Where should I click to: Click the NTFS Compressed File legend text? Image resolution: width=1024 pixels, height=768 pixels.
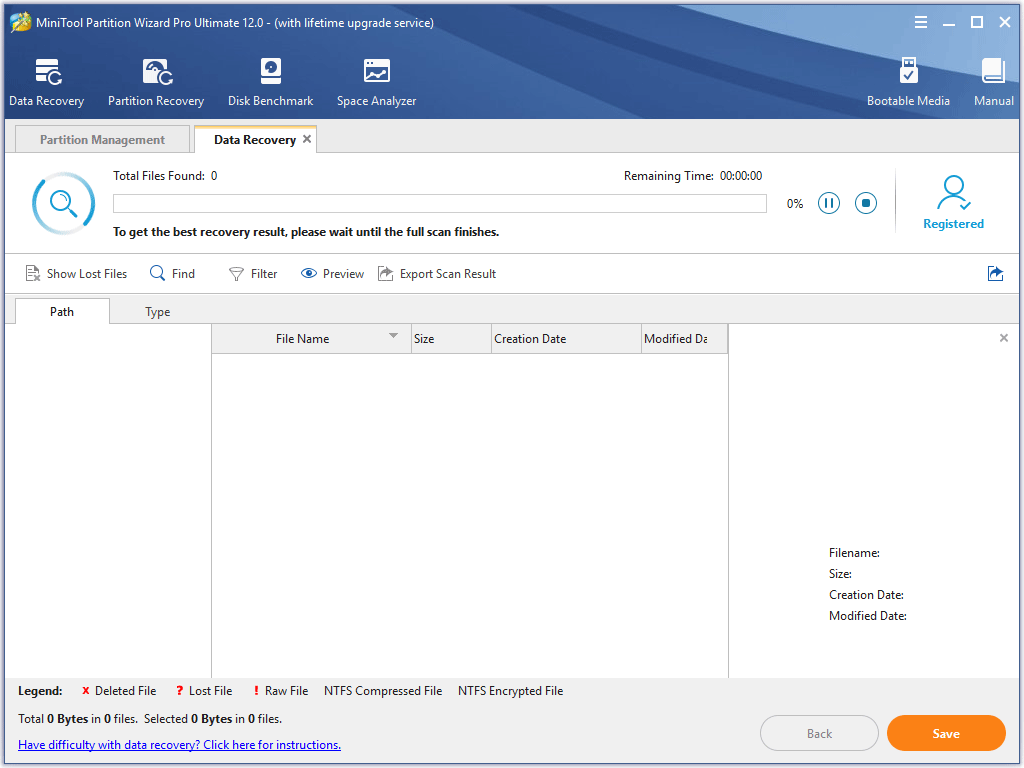point(383,691)
